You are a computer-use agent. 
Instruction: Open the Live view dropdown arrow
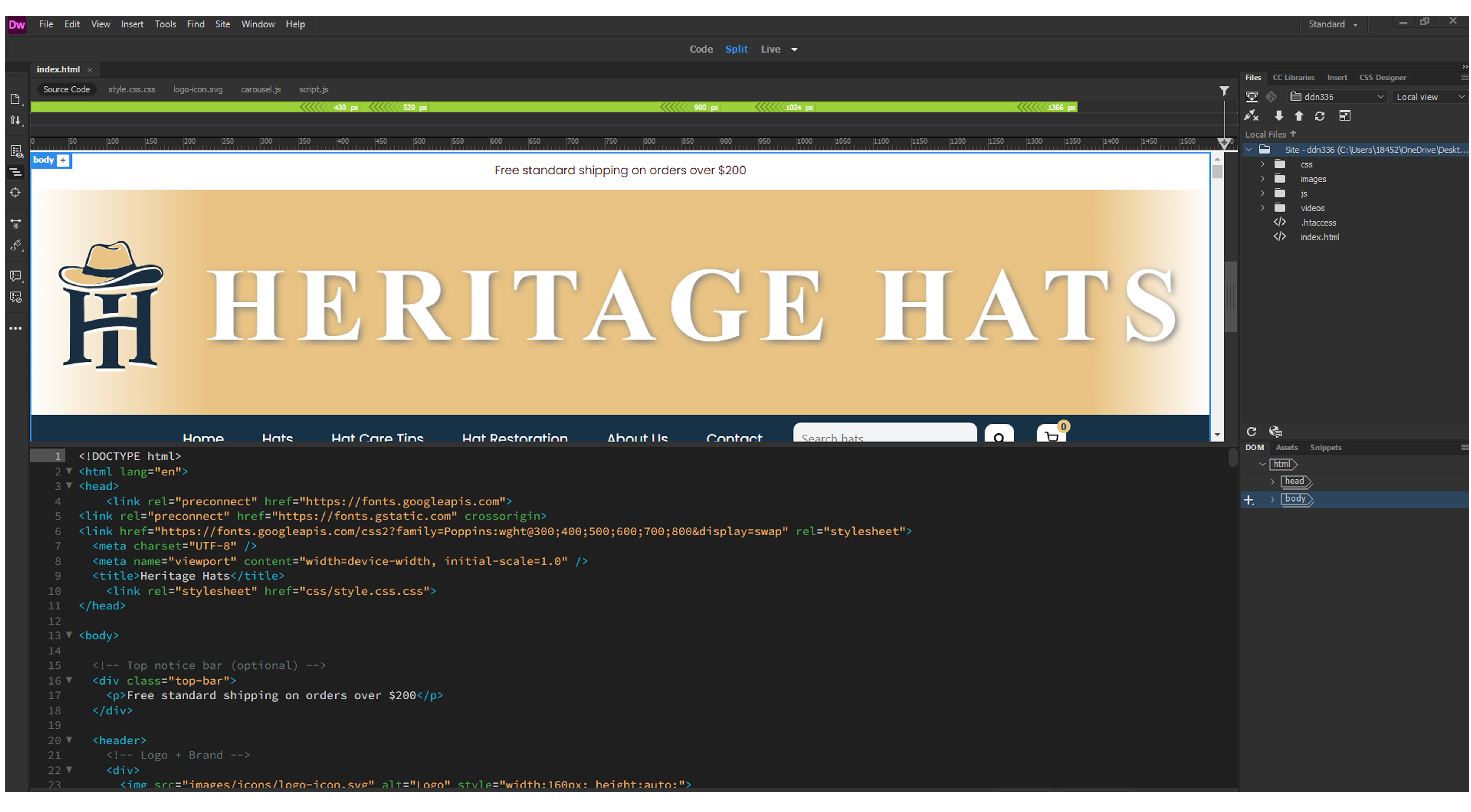794,50
